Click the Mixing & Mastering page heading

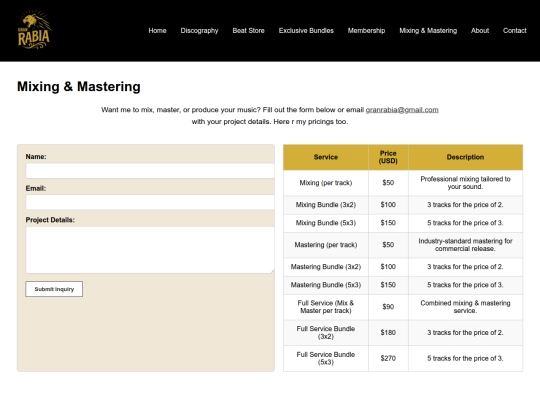click(79, 86)
